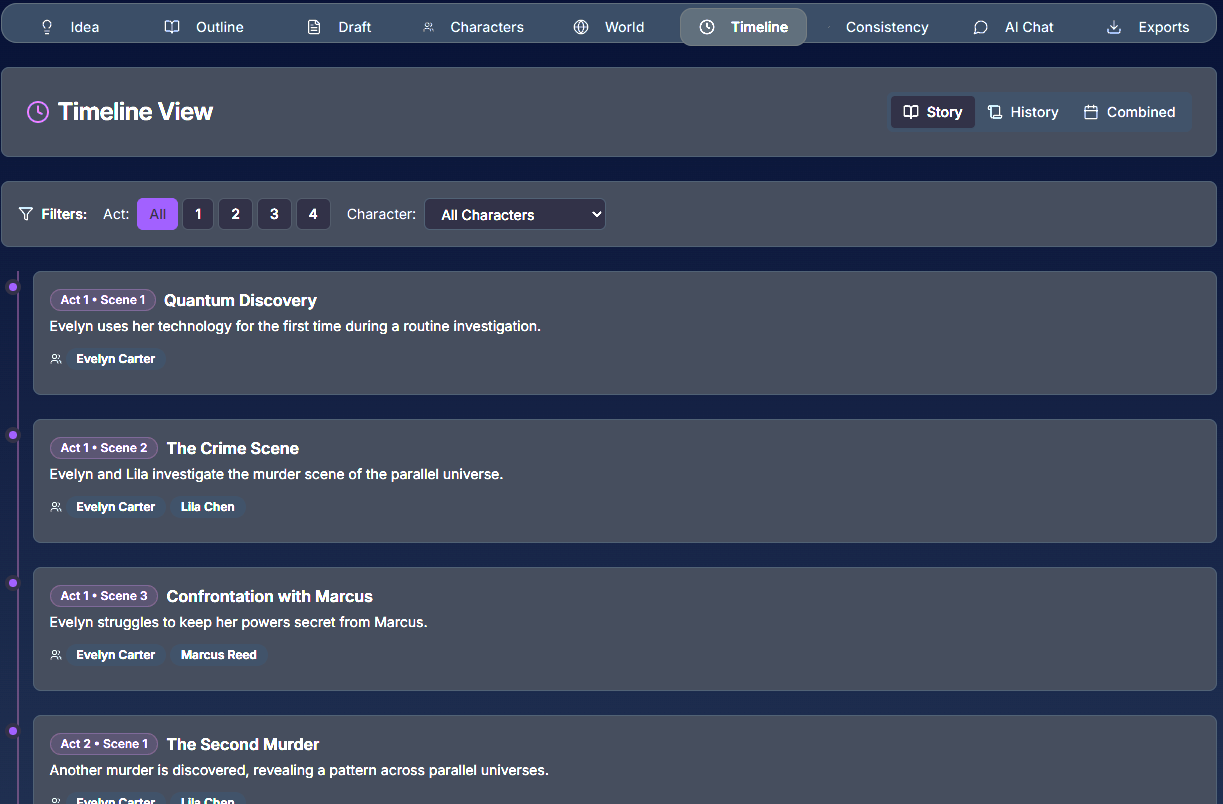Click the AI Chat speech bubble icon
This screenshot has width=1223, height=804.
[x=979, y=27]
